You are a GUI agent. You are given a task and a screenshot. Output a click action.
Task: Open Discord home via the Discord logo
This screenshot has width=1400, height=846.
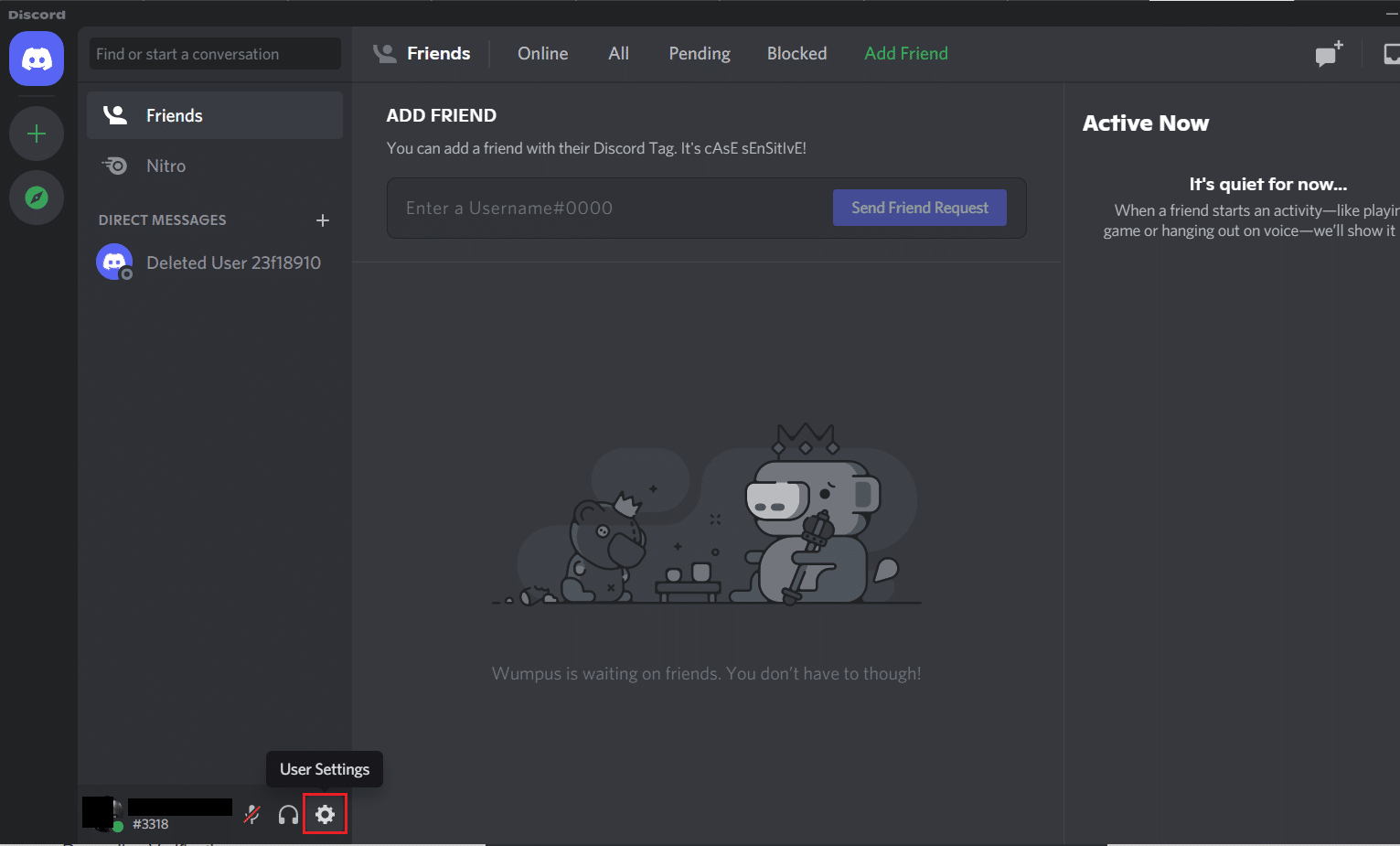tap(36, 59)
